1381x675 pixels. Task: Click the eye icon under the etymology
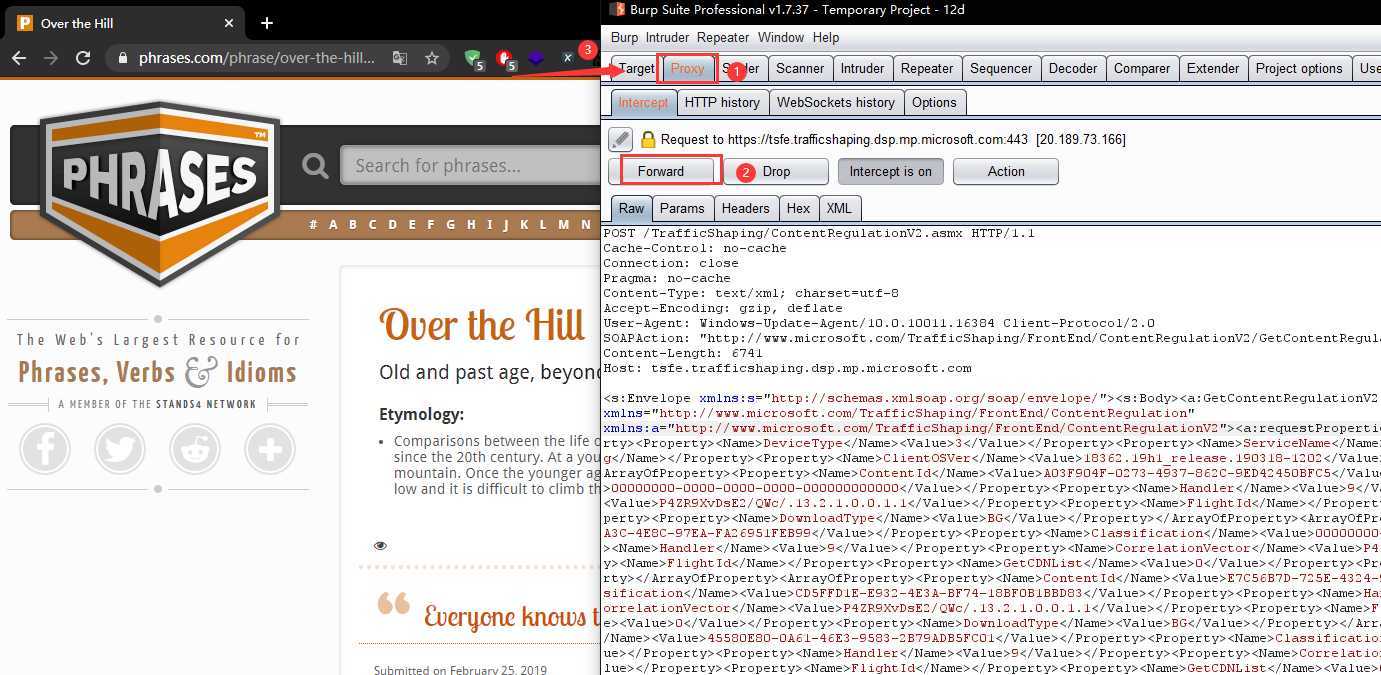[x=380, y=546]
